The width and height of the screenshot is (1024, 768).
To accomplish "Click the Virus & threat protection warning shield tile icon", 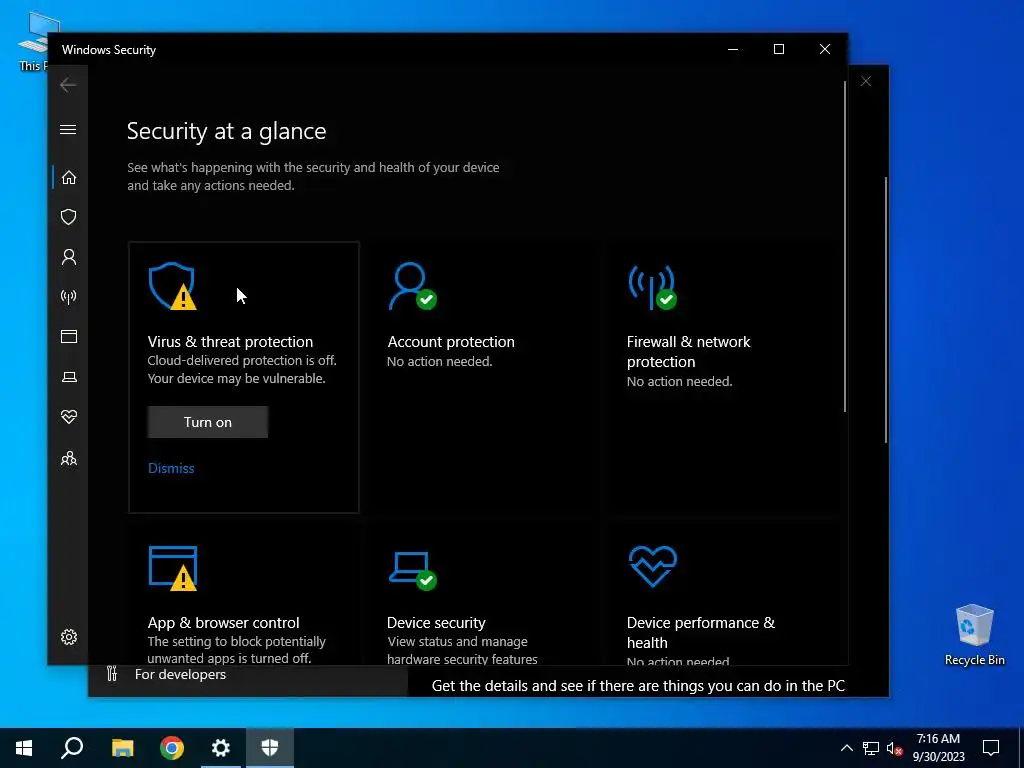I will coord(172,286).
